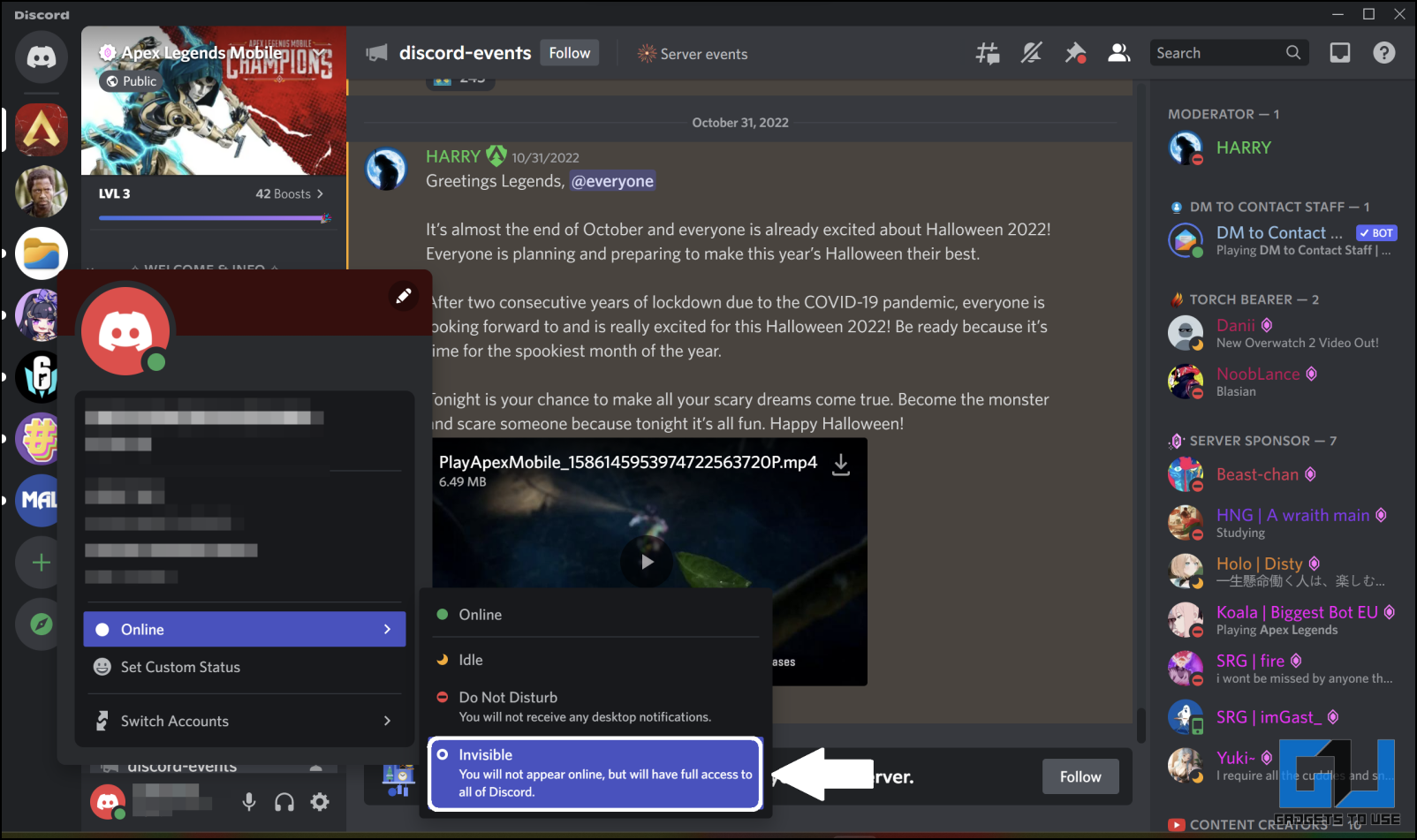Toggle notification settings bell icon
Viewport: 1417px width, 840px height.
pos(1031,53)
